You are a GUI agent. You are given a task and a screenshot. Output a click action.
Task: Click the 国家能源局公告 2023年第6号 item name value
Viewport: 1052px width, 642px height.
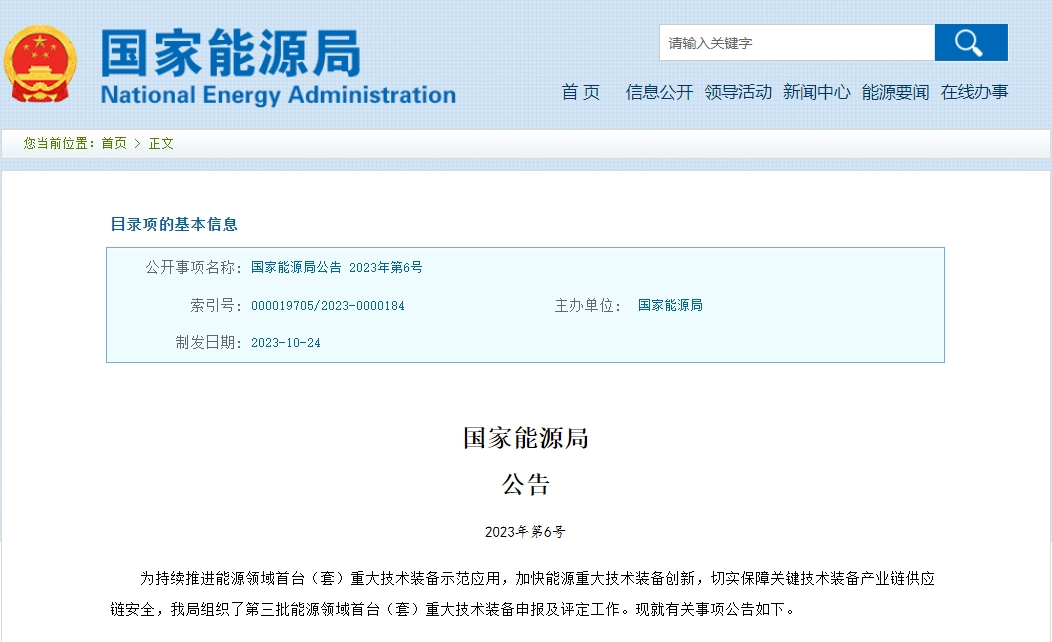[336, 267]
